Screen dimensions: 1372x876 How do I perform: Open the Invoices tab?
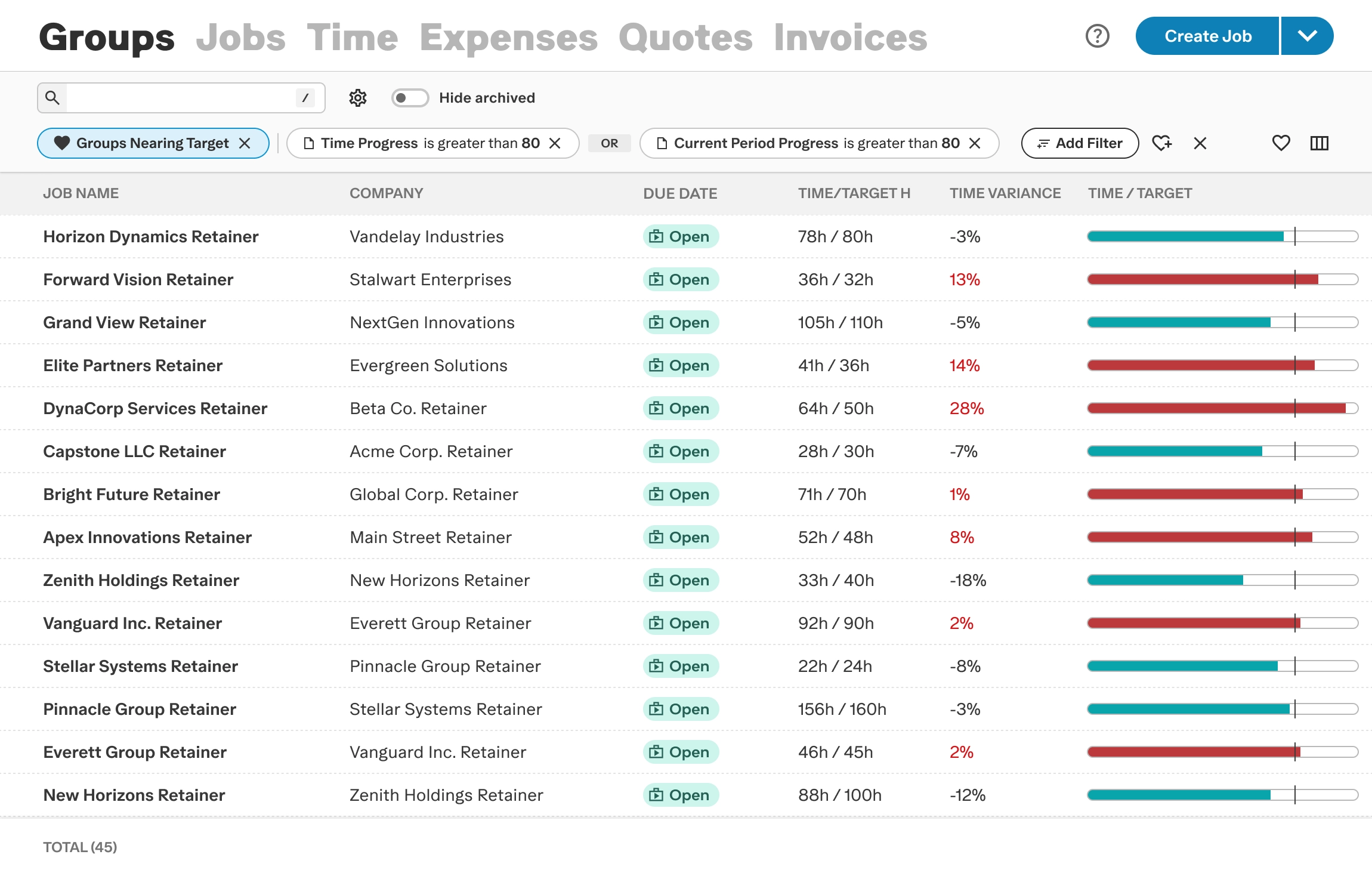click(x=850, y=38)
